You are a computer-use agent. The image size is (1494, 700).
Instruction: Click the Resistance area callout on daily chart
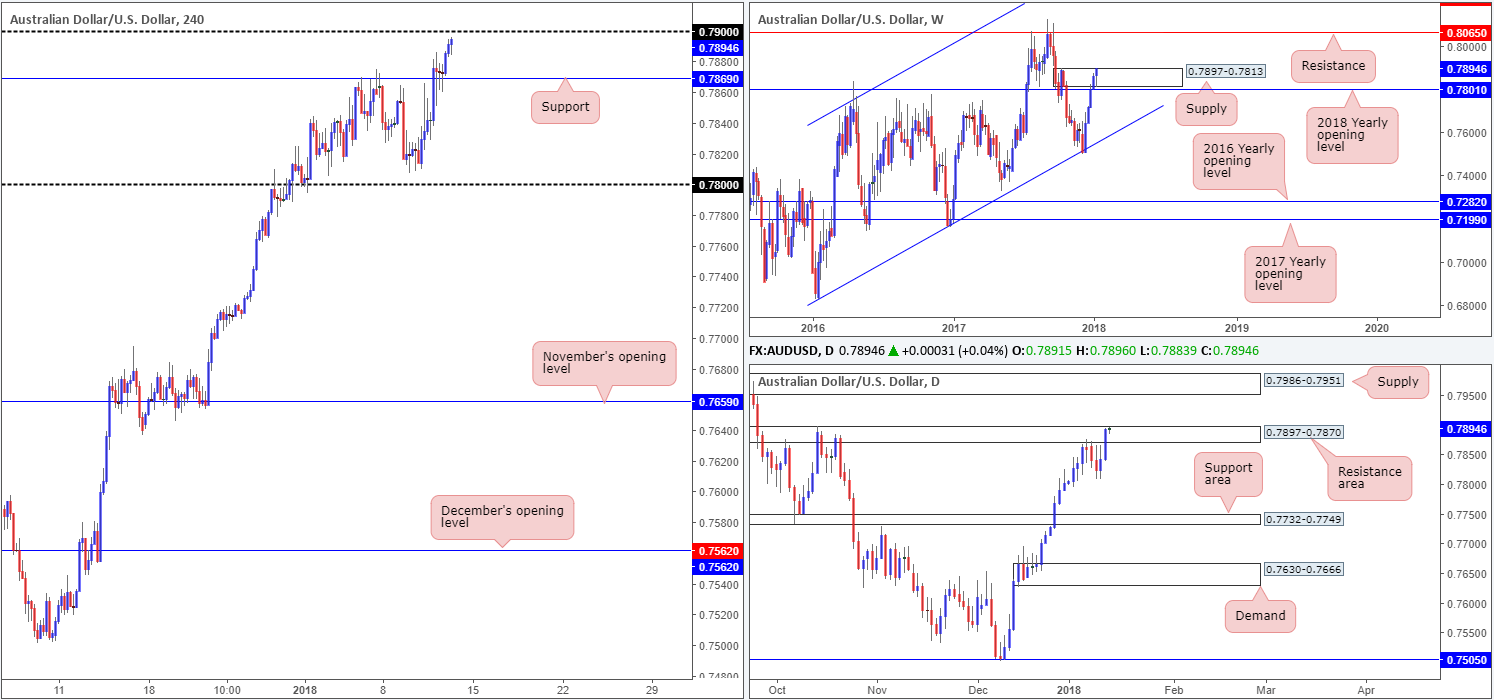(x=1368, y=478)
